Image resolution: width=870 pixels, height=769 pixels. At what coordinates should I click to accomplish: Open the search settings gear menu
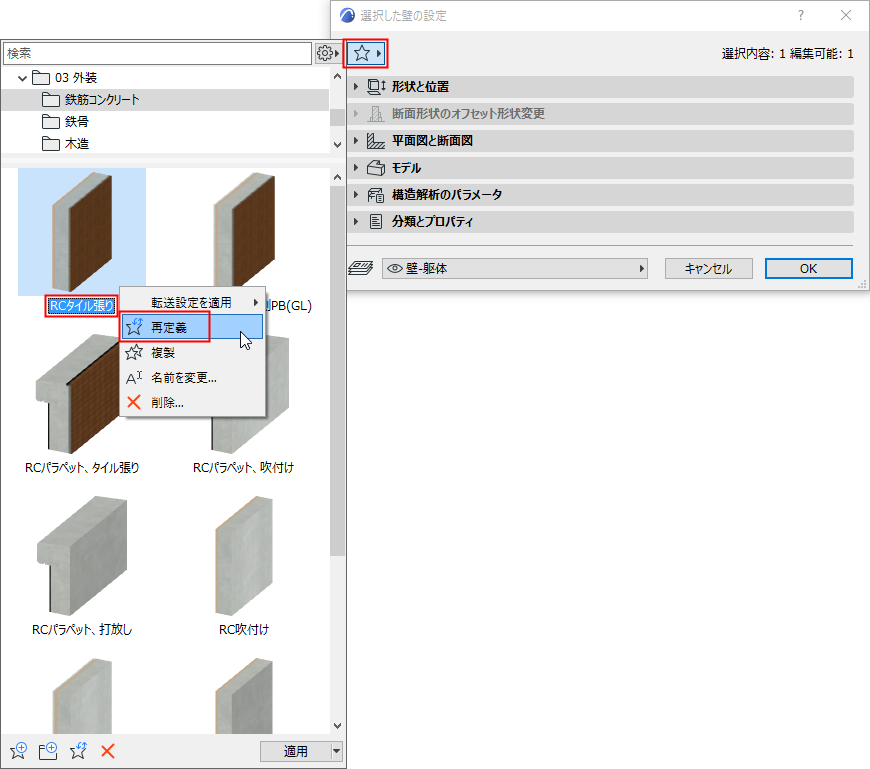point(327,53)
